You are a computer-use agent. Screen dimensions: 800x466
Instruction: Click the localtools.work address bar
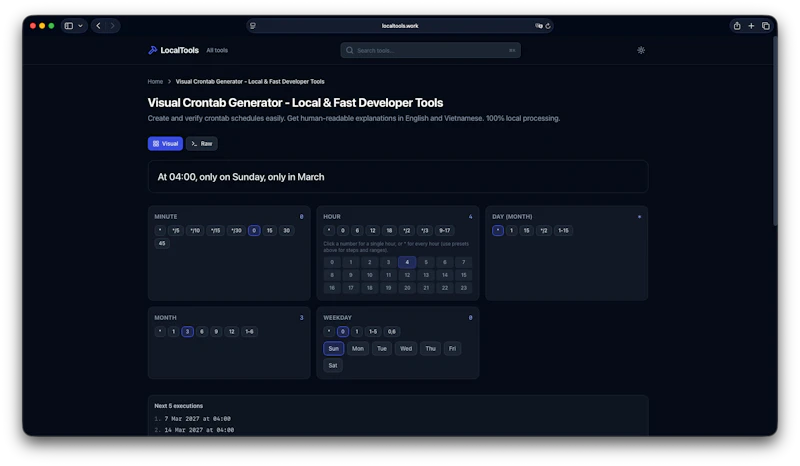coord(400,26)
